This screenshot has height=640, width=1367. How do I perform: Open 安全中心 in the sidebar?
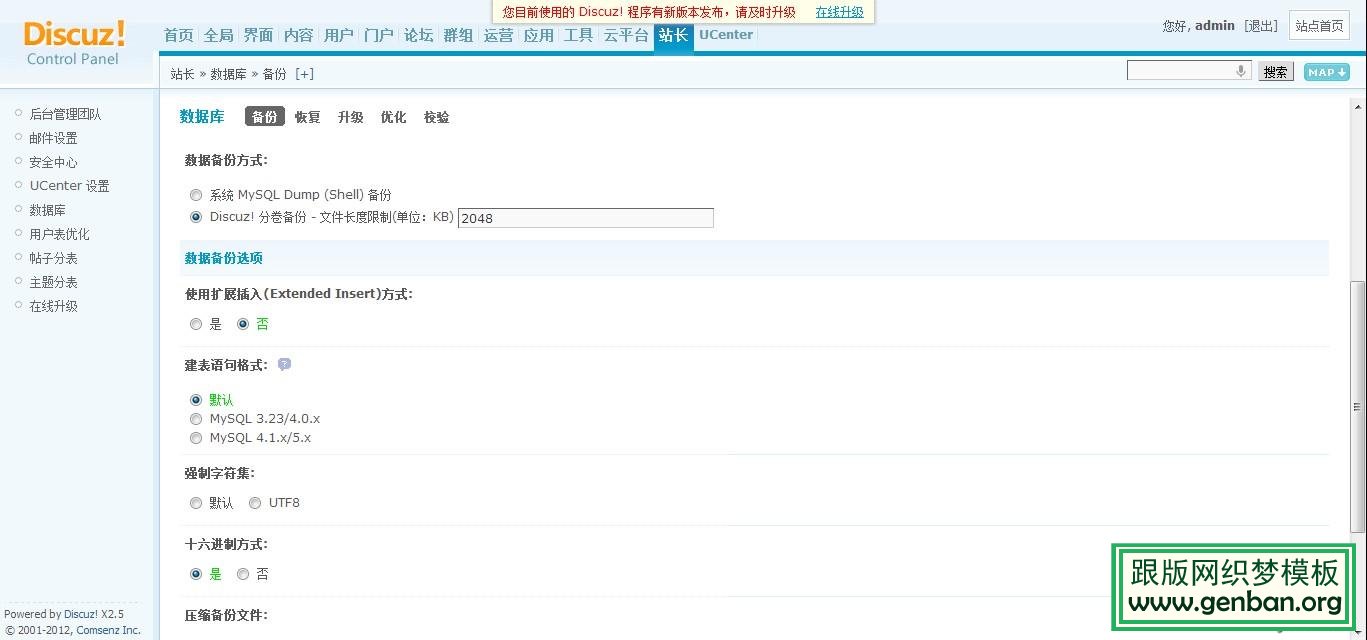coord(53,162)
